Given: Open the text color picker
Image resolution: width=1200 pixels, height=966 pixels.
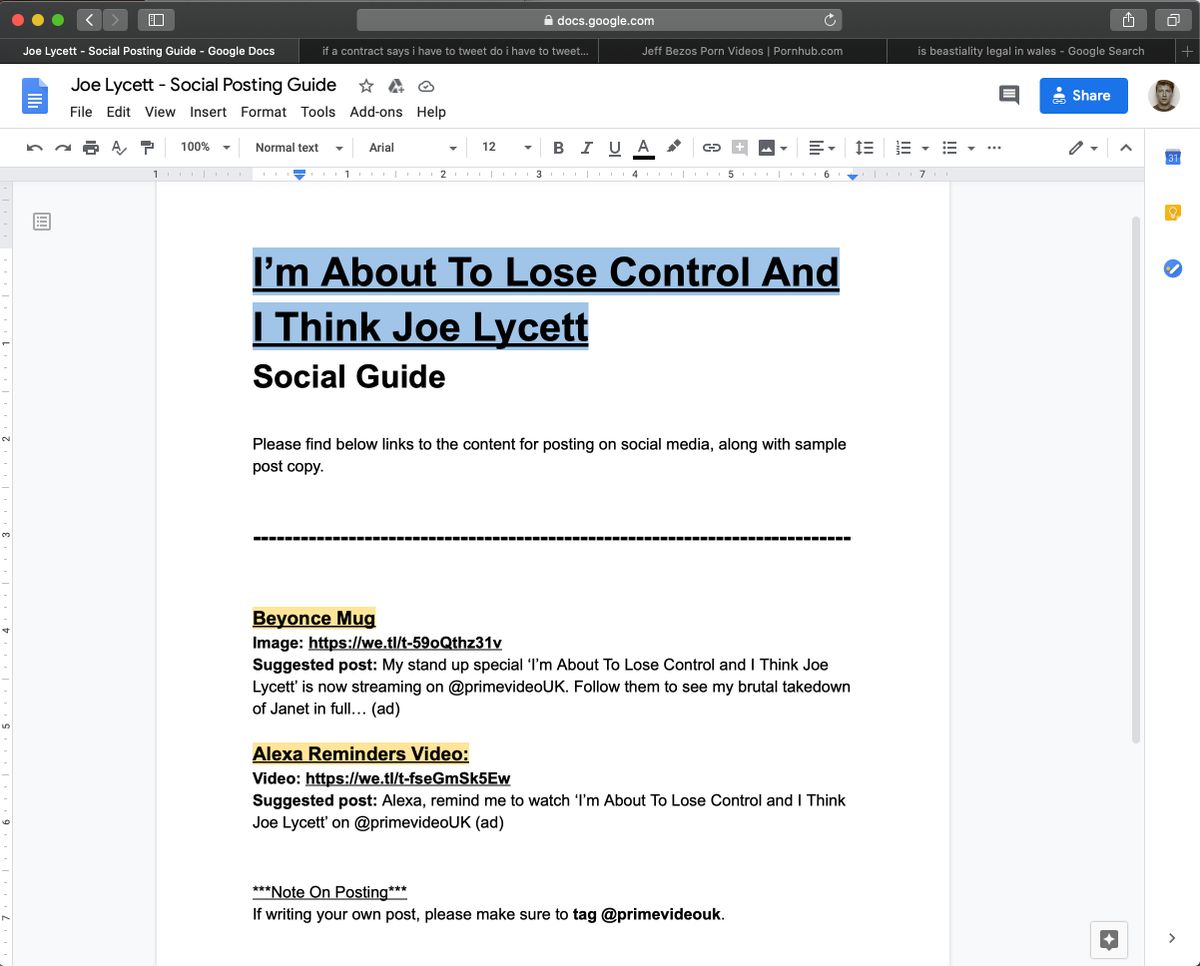Looking at the screenshot, I should [x=644, y=148].
